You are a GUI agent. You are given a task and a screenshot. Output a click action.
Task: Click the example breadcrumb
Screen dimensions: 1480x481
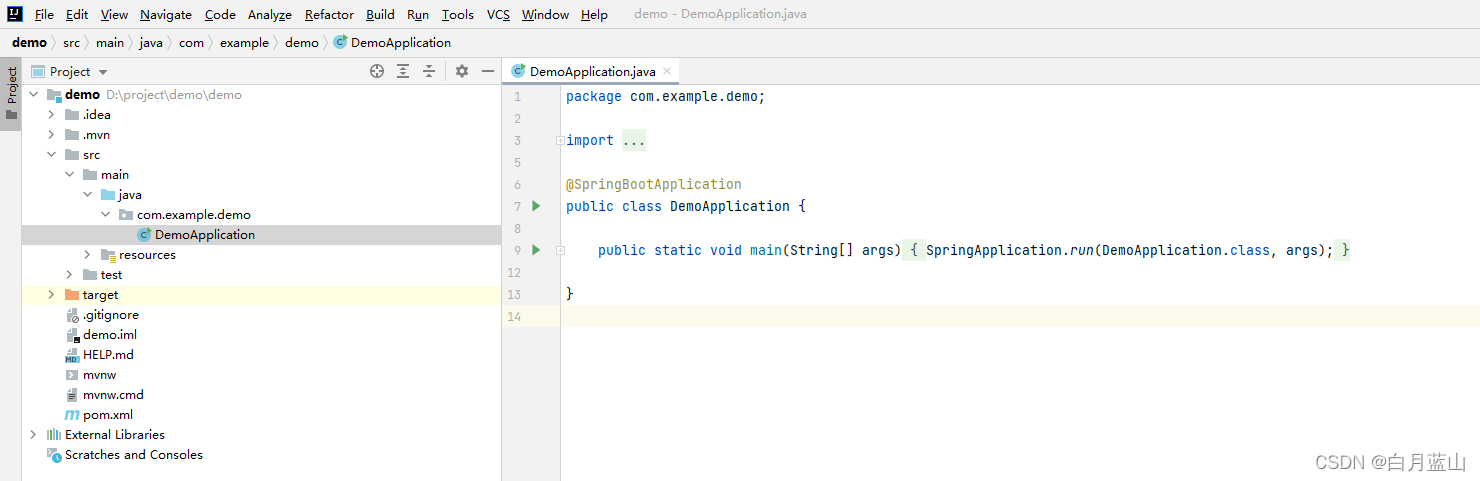pos(245,43)
